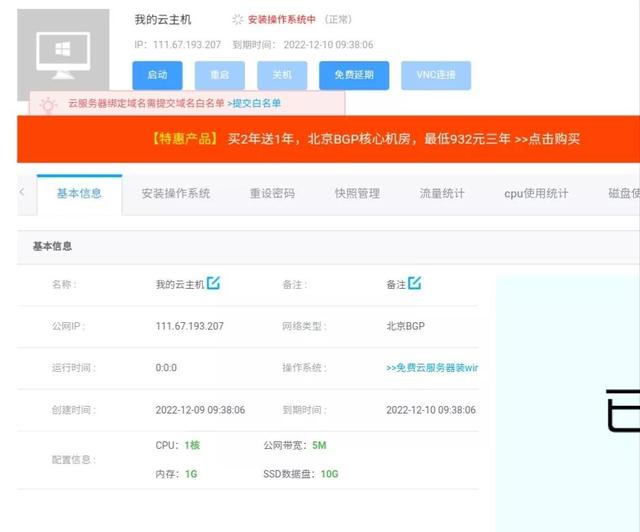Select the cpu使用统计 tab
640x532 pixels.
(536, 194)
